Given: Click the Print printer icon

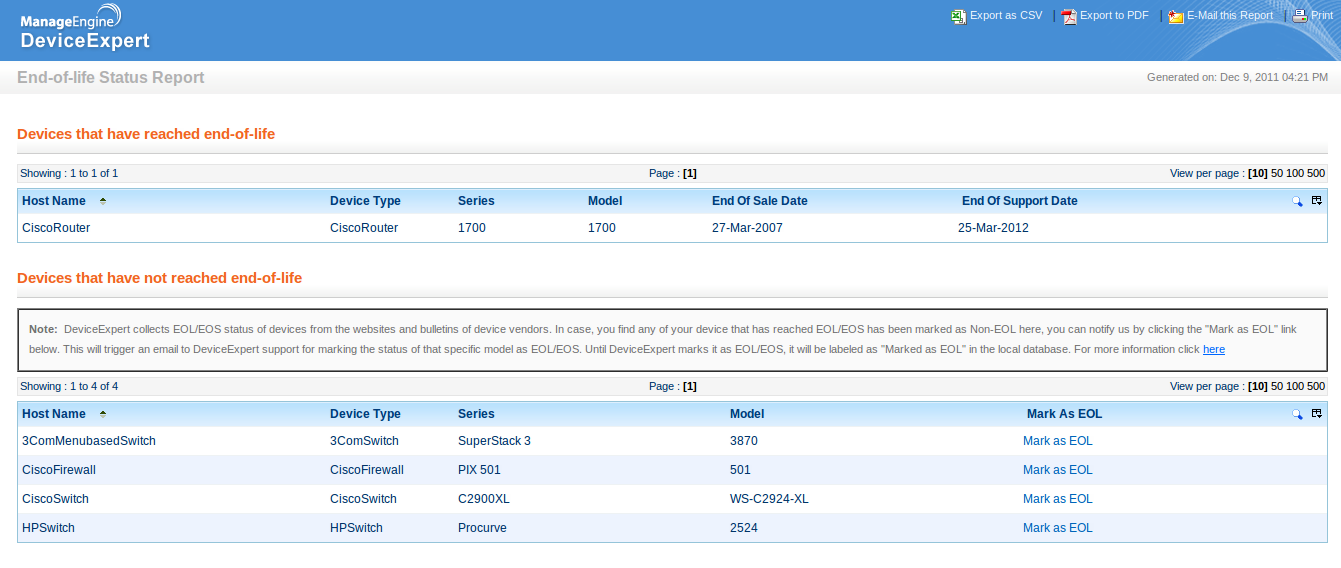Looking at the screenshot, I should click(x=1299, y=16).
